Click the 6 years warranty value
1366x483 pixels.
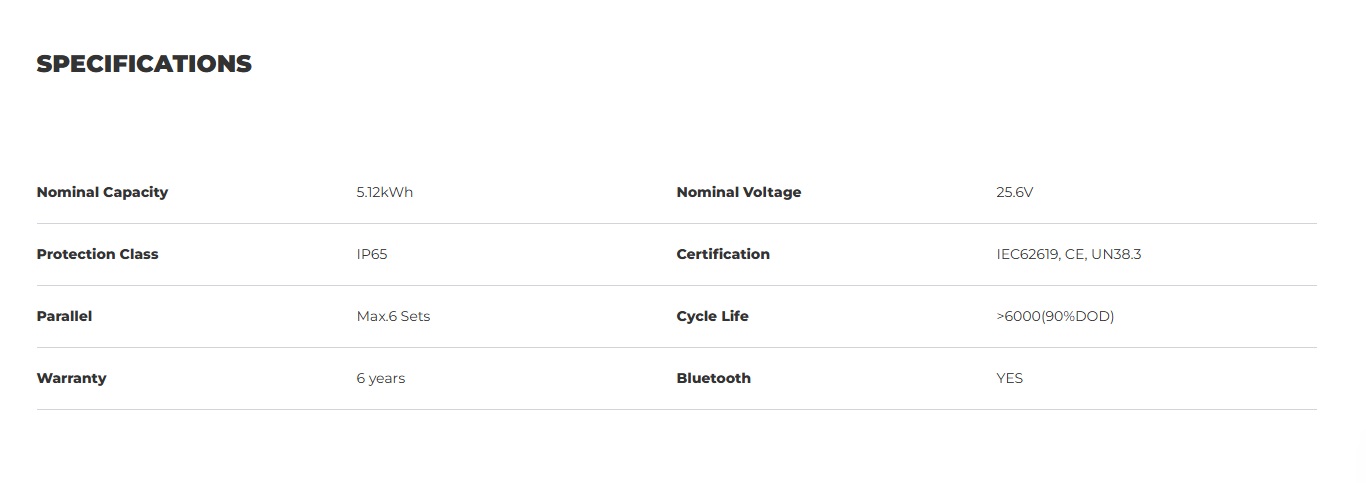(381, 378)
